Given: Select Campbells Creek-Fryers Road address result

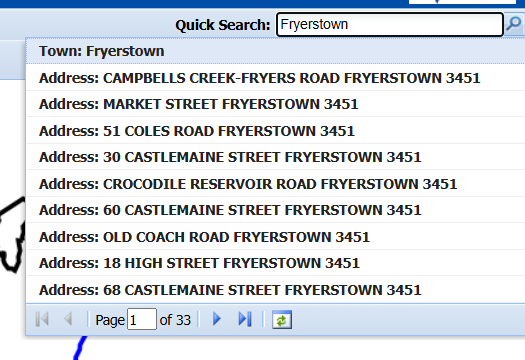Looking at the screenshot, I should click(275, 78).
